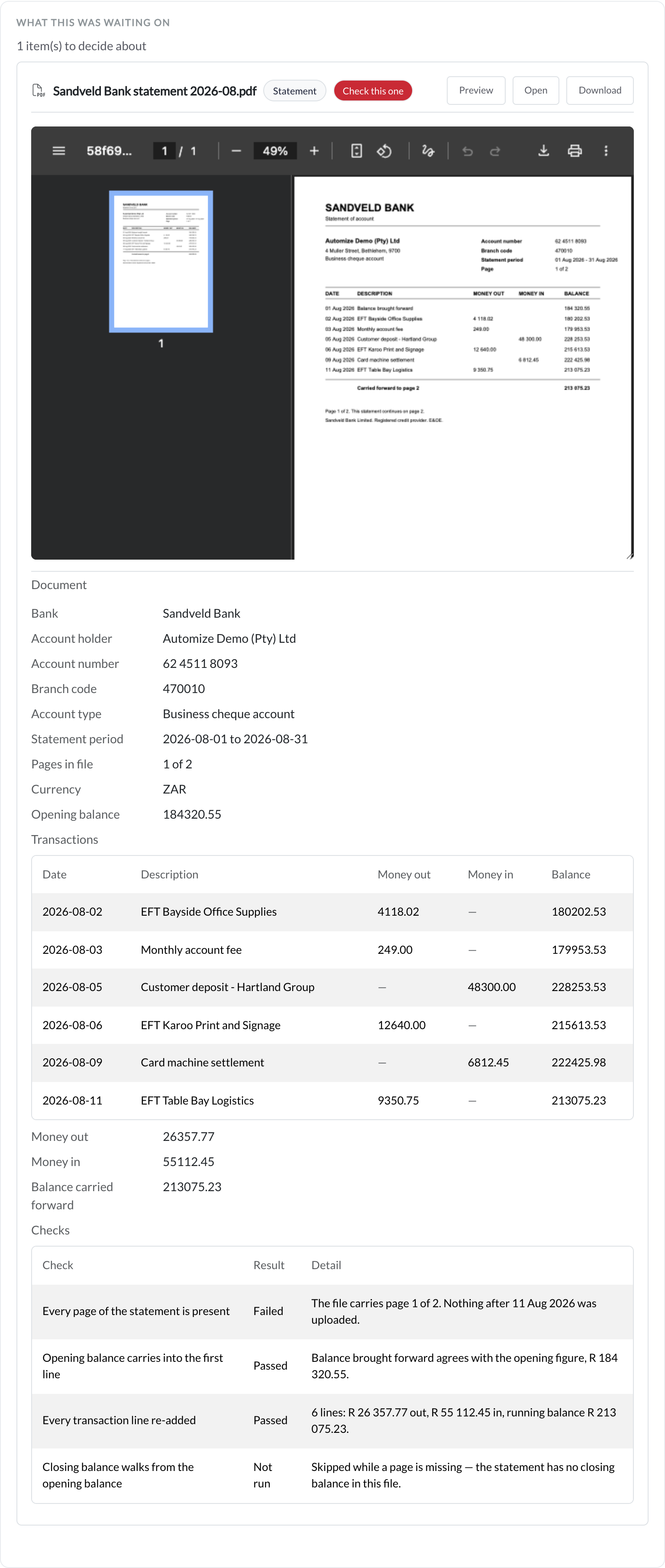Click Customer deposit - Hartland Group cell
This screenshot has width=665, height=1568.
tap(228, 987)
